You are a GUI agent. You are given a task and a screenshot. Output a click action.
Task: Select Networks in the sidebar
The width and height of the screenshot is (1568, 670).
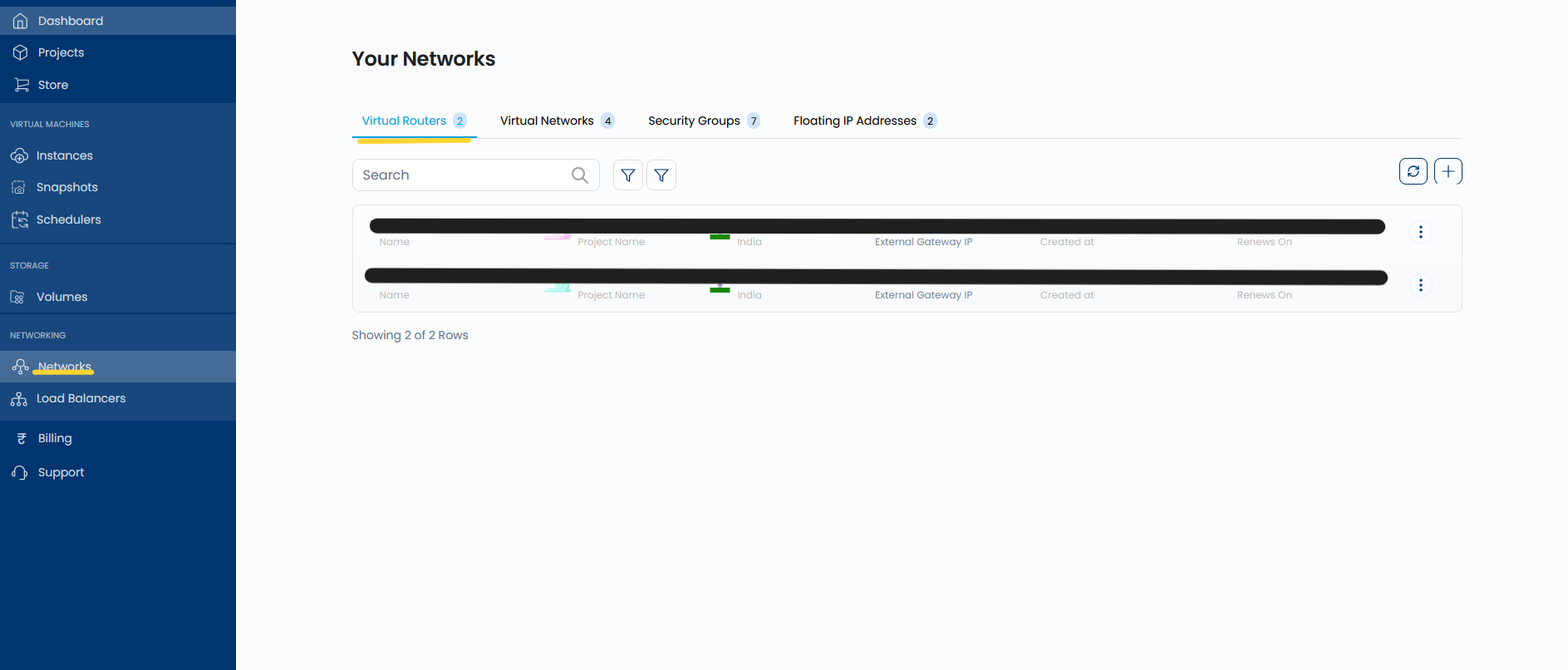pyautogui.click(x=118, y=367)
